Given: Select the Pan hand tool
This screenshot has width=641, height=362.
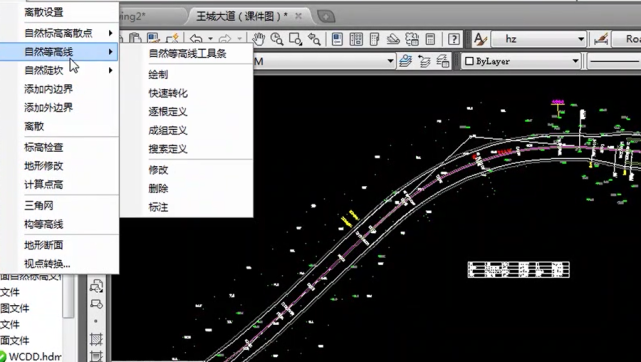Looking at the screenshot, I should 258,39.
